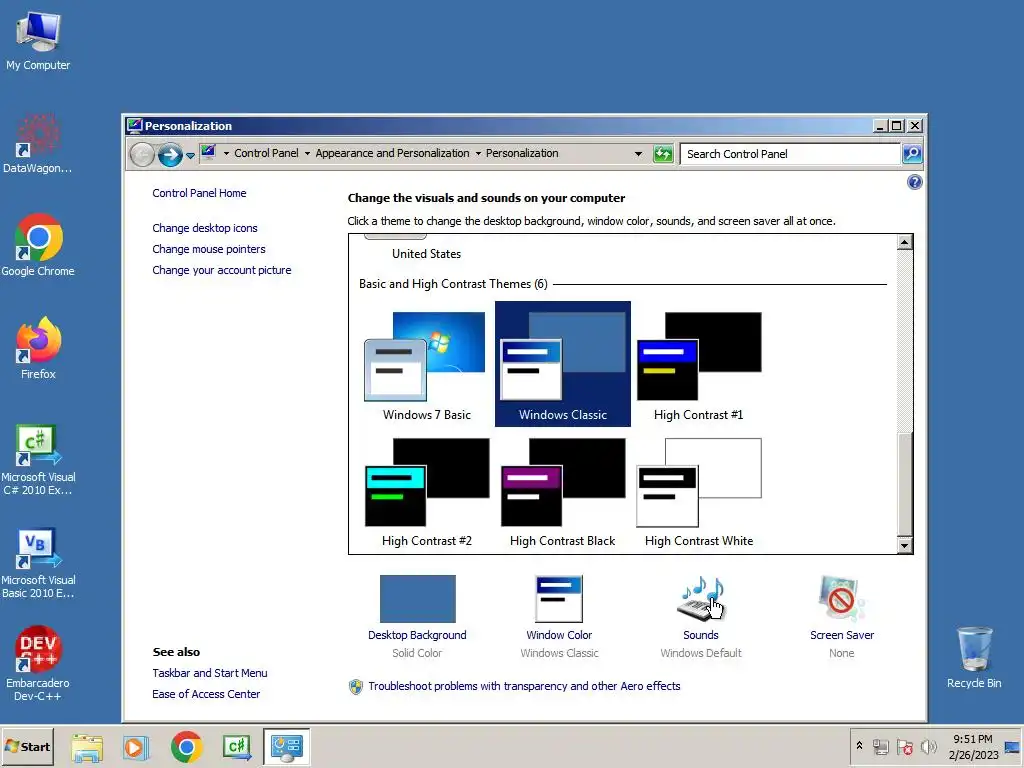The height and width of the screenshot is (768, 1024).
Task: Click the theme list scroll up arrow
Action: [904, 243]
